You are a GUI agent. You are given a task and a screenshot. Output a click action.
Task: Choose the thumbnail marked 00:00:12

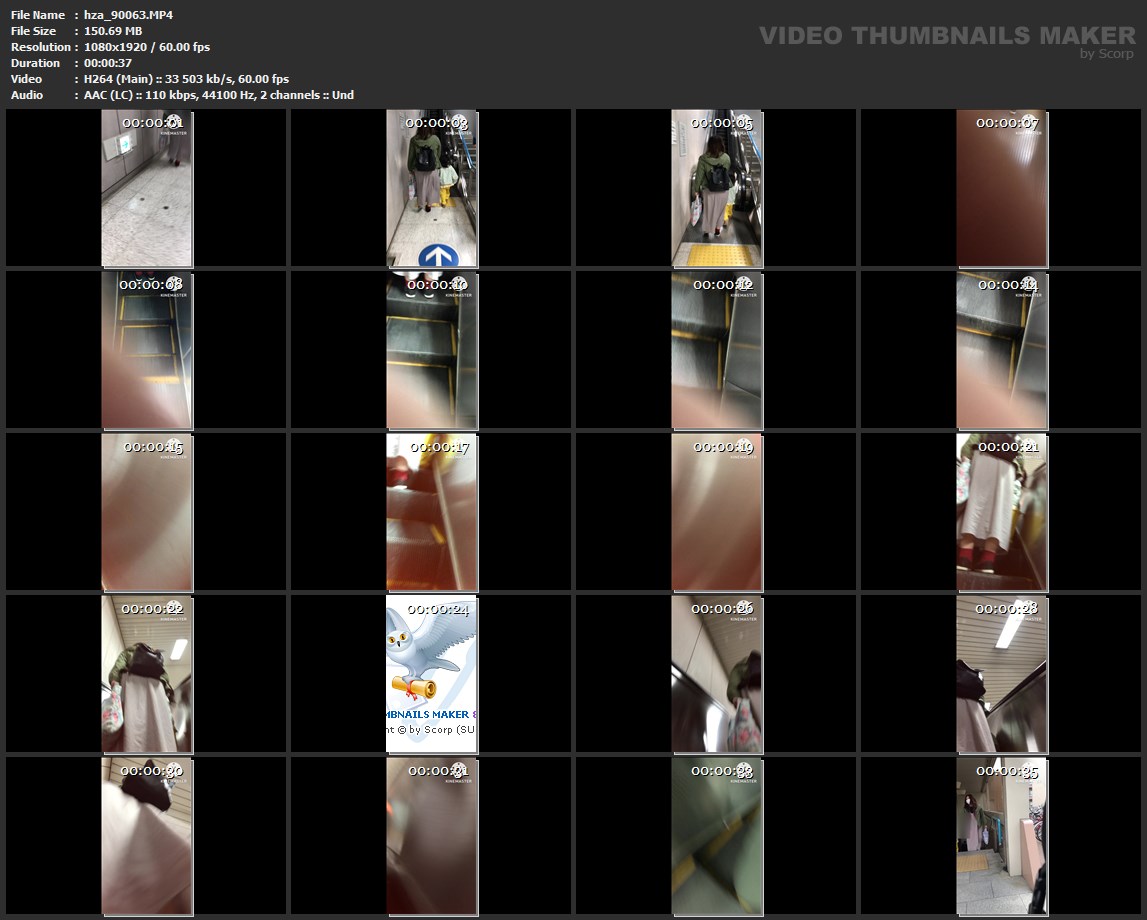tap(717, 350)
